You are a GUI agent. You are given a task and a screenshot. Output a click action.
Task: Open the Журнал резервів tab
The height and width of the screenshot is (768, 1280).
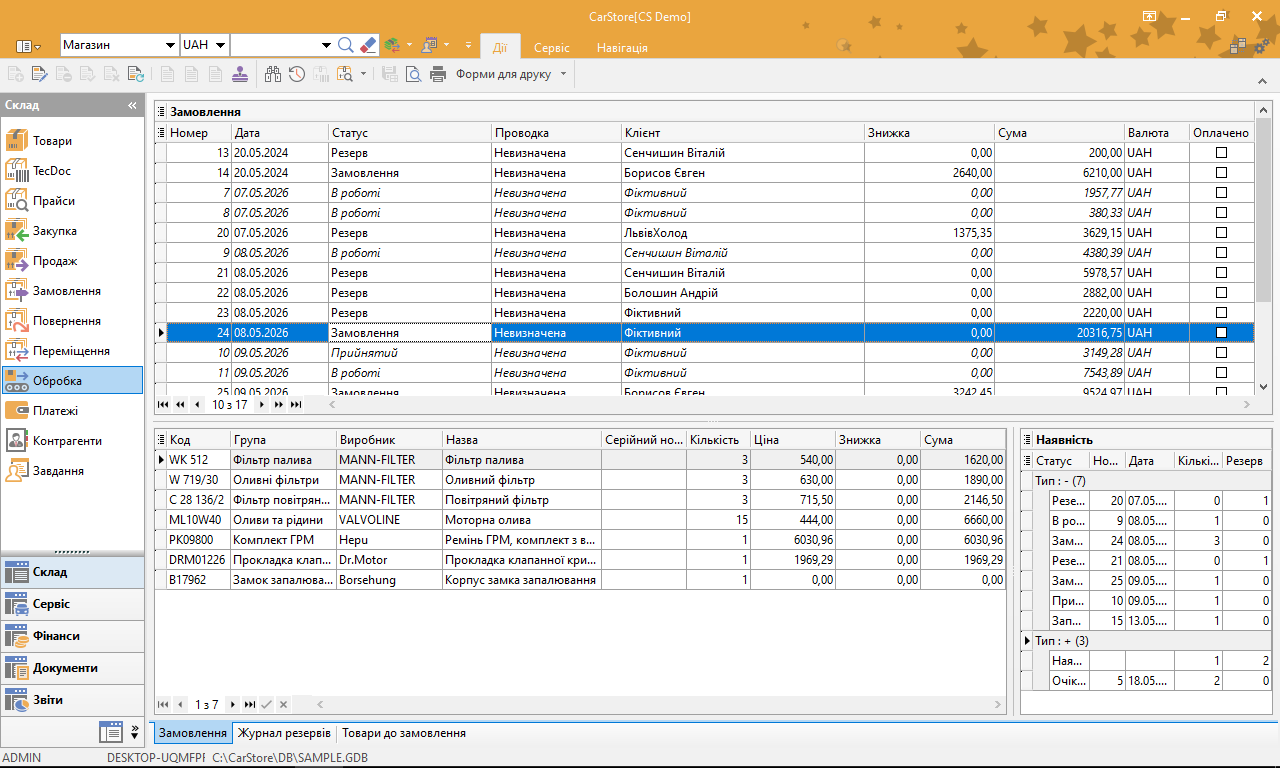coord(284,733)
